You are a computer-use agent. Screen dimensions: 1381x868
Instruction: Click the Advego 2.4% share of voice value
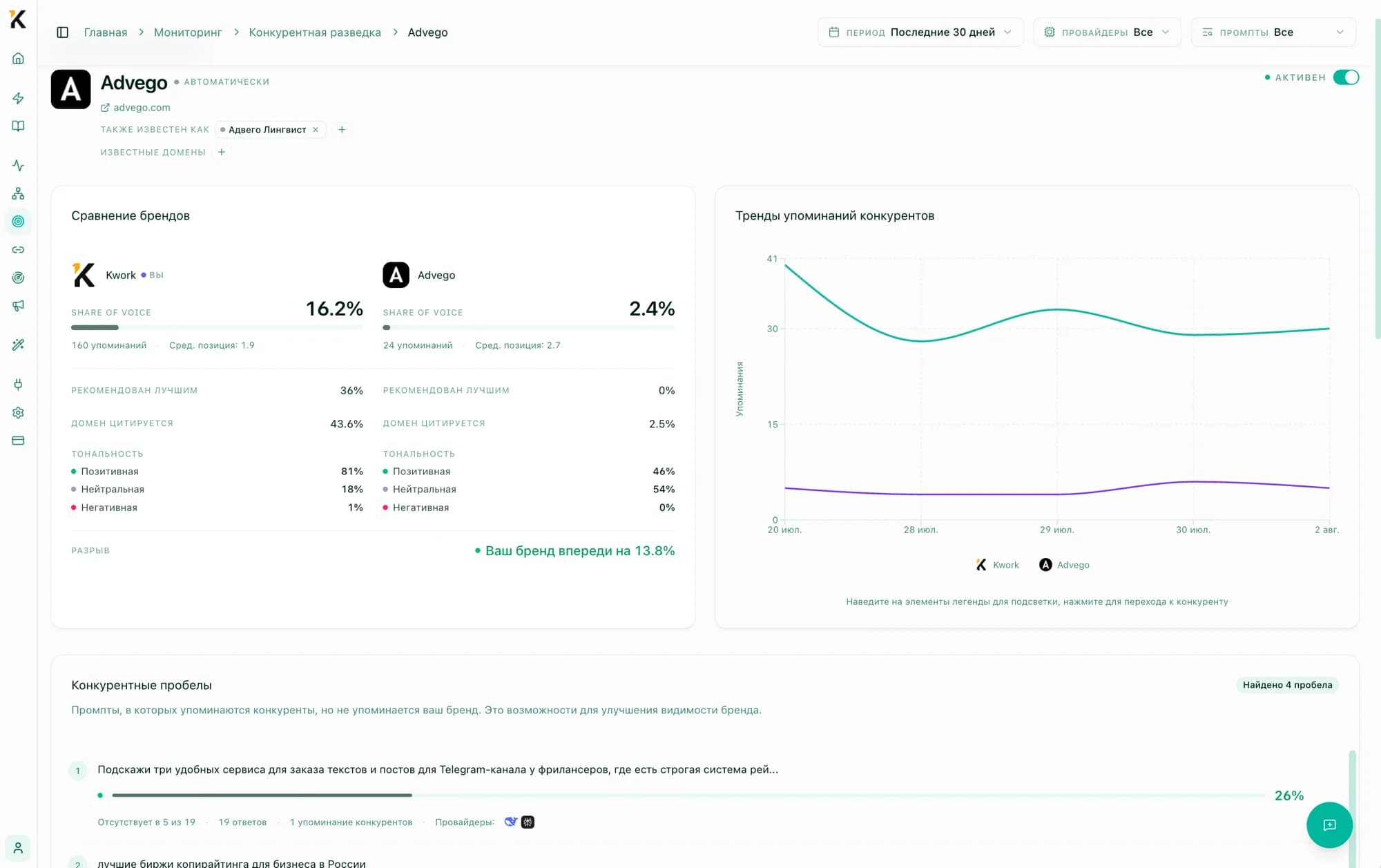tap(652, 309)
